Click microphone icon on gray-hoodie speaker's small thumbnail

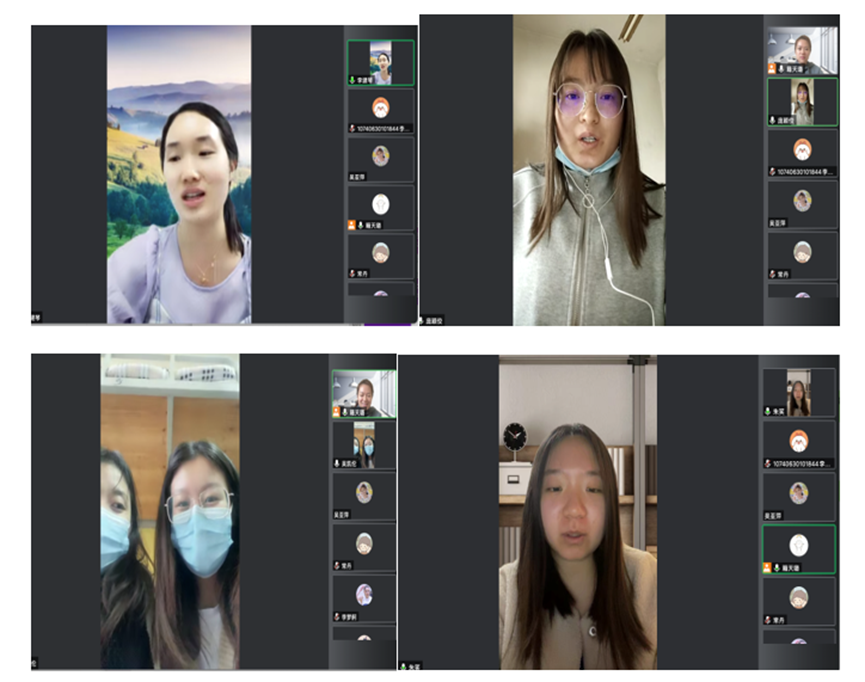(773, 119)
